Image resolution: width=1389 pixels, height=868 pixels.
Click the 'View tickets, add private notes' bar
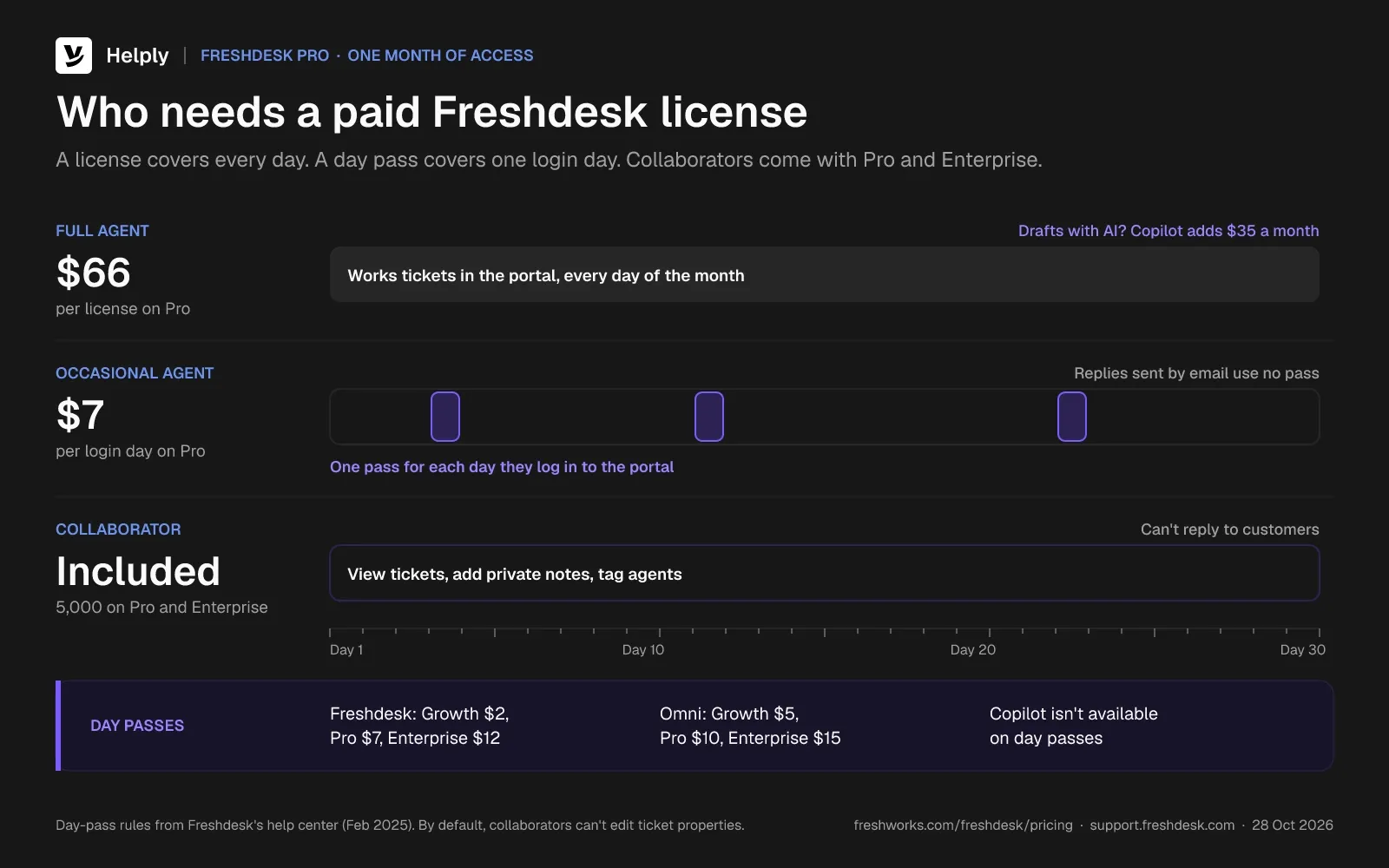[x=825, y=573]
